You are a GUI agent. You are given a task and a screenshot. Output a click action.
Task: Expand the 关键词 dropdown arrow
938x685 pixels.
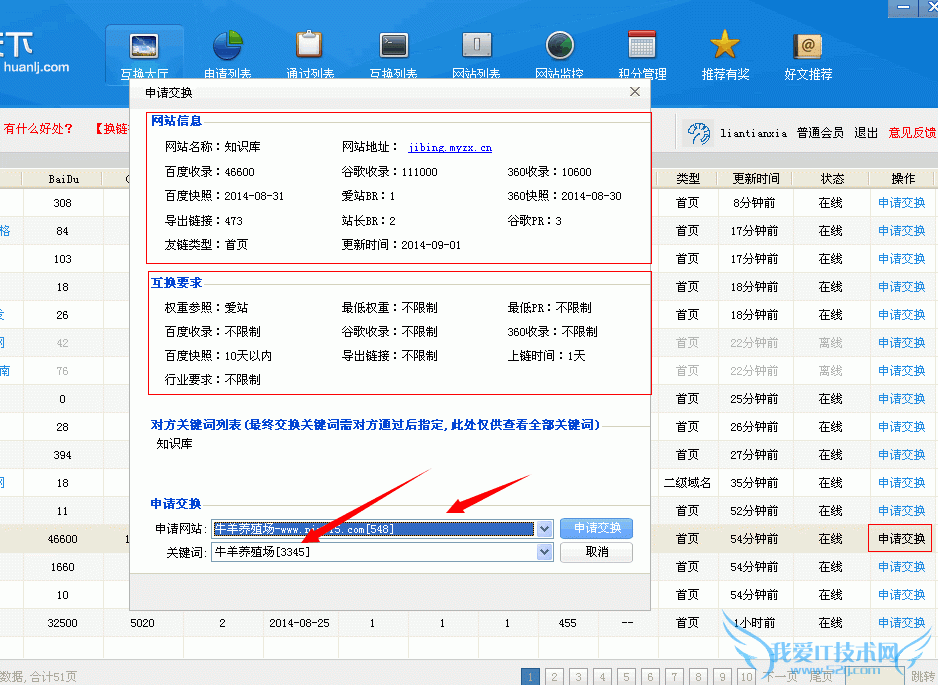point(544,552)
